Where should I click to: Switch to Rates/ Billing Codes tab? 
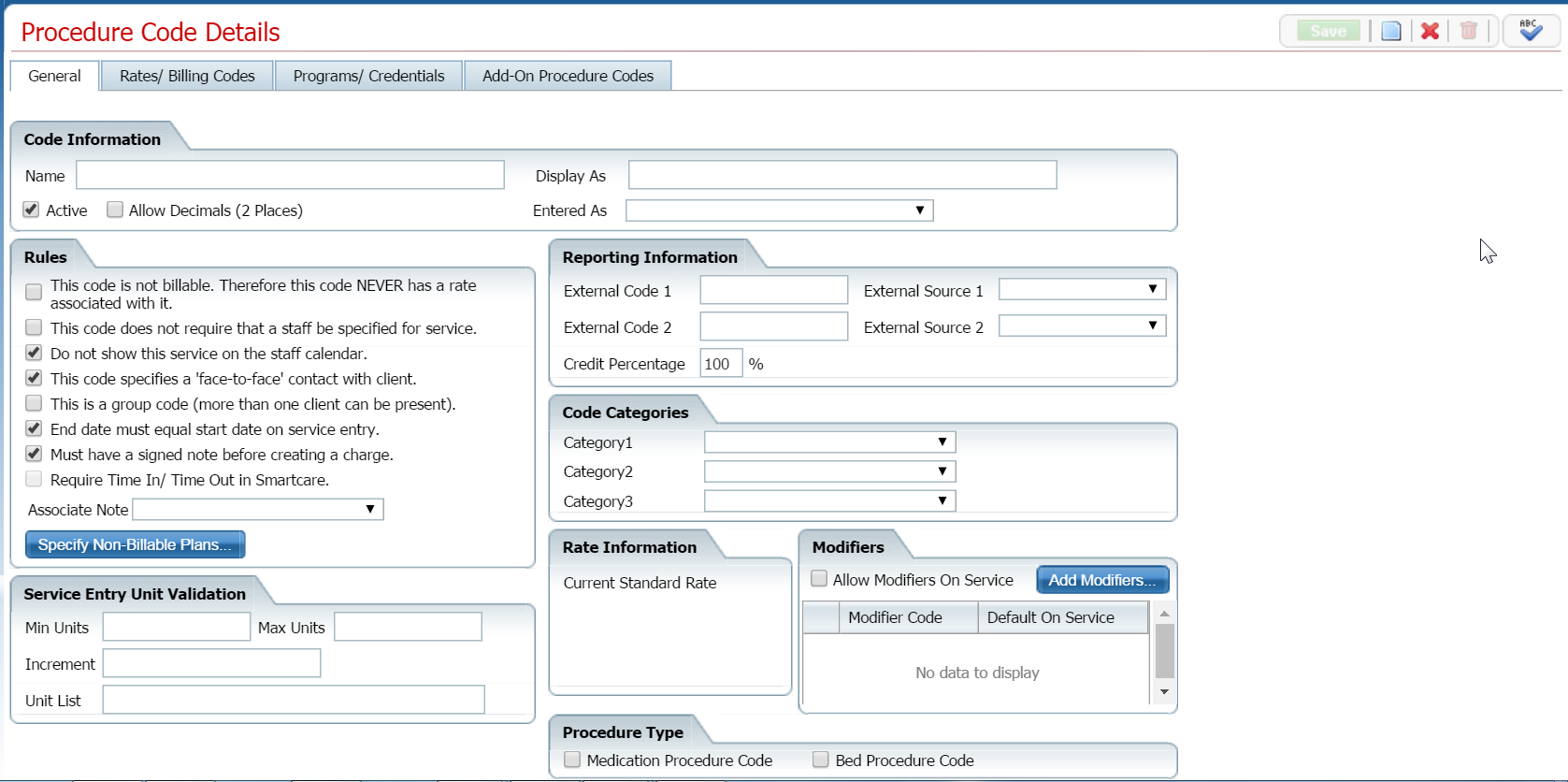click(187, 76)
